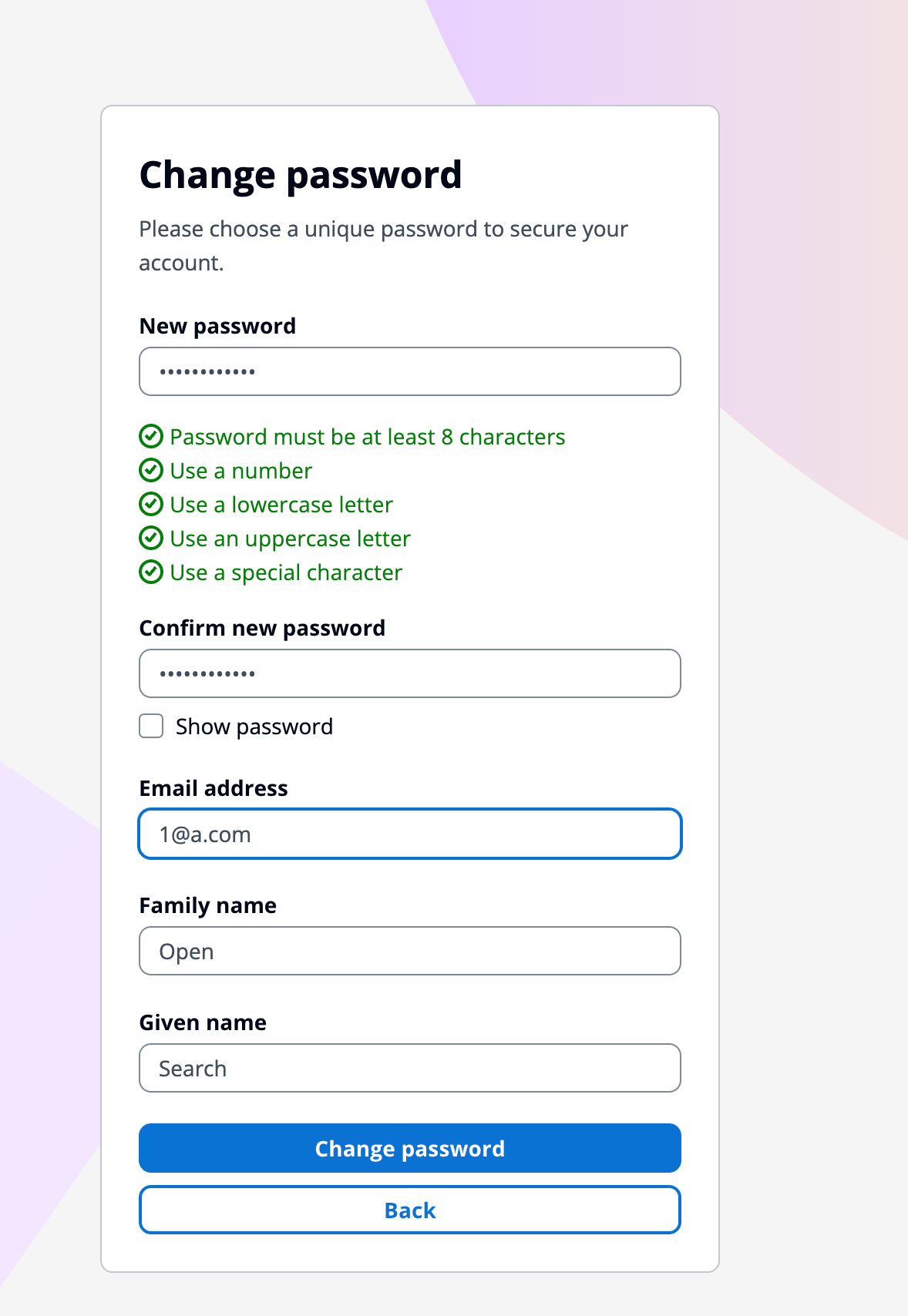Click the checkmark icon for special character rule
The height and width of the screenshot is (1316, 908).
tap(151, 572)
